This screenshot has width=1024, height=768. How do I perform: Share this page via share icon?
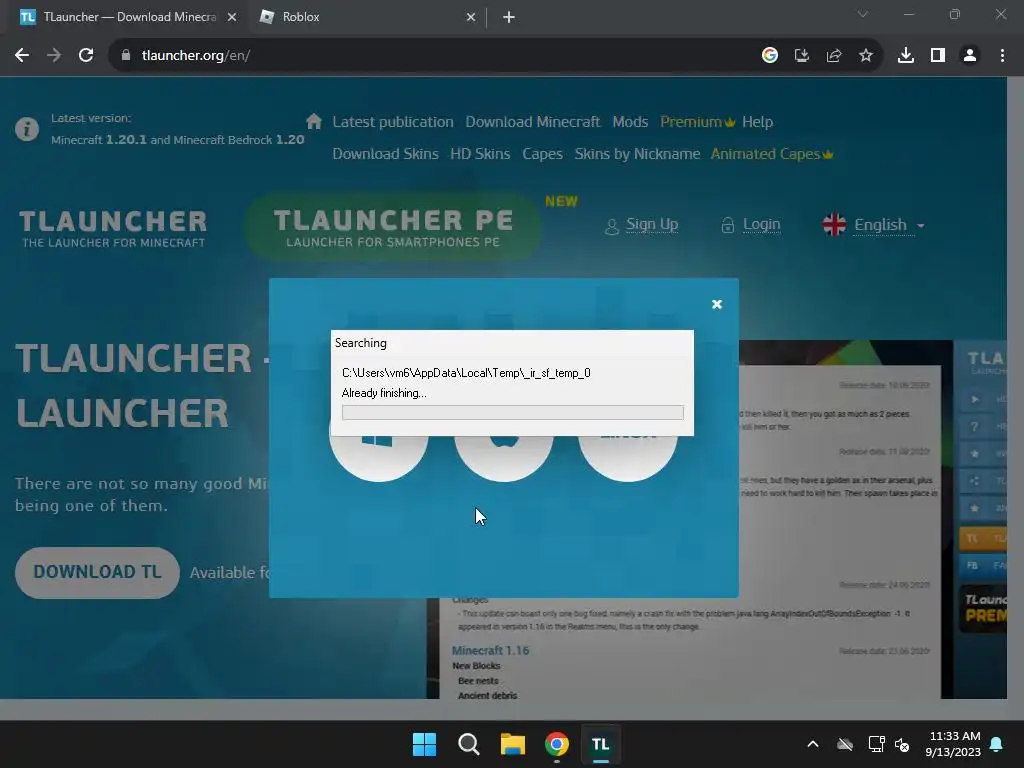click(834, 56)
